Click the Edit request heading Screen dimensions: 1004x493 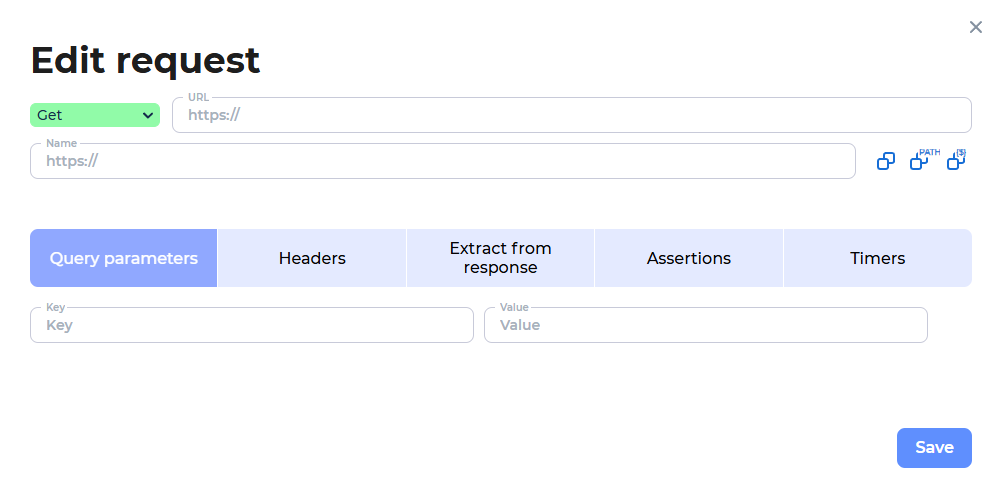(146, 61)
